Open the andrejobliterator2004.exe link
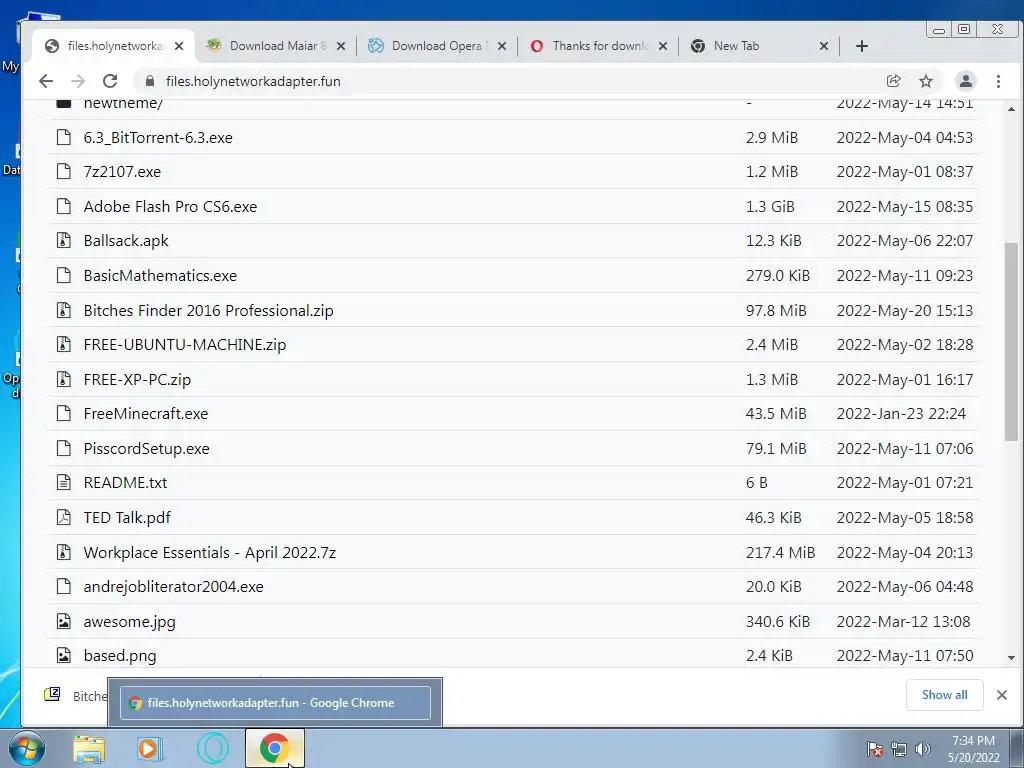This screenshot has height=768, width=1024. [x=174, y=586]
